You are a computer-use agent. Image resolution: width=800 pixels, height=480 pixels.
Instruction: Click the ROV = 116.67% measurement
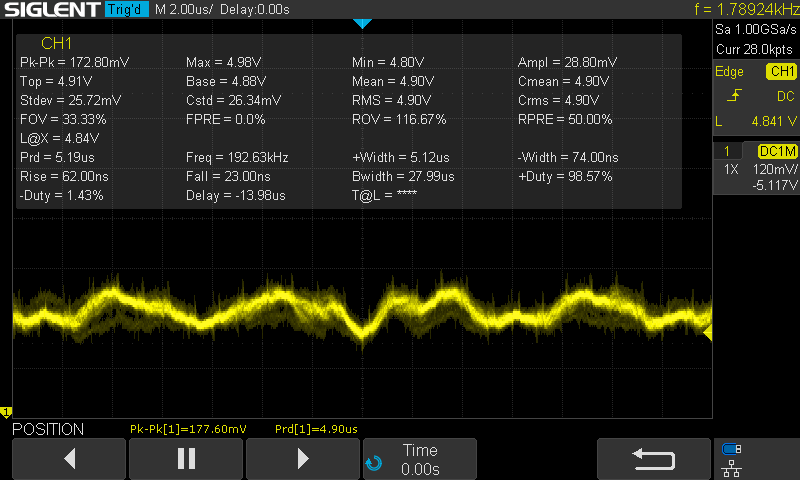coord(399,119)
